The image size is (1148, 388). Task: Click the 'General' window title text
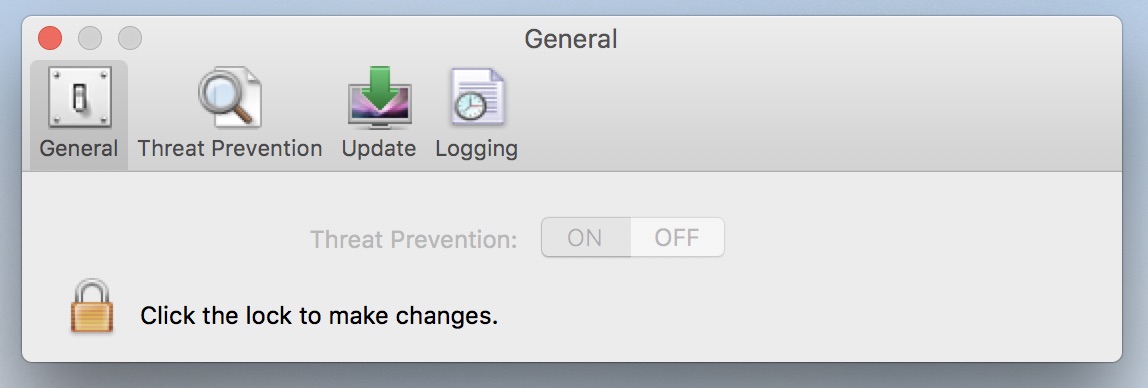571,39
